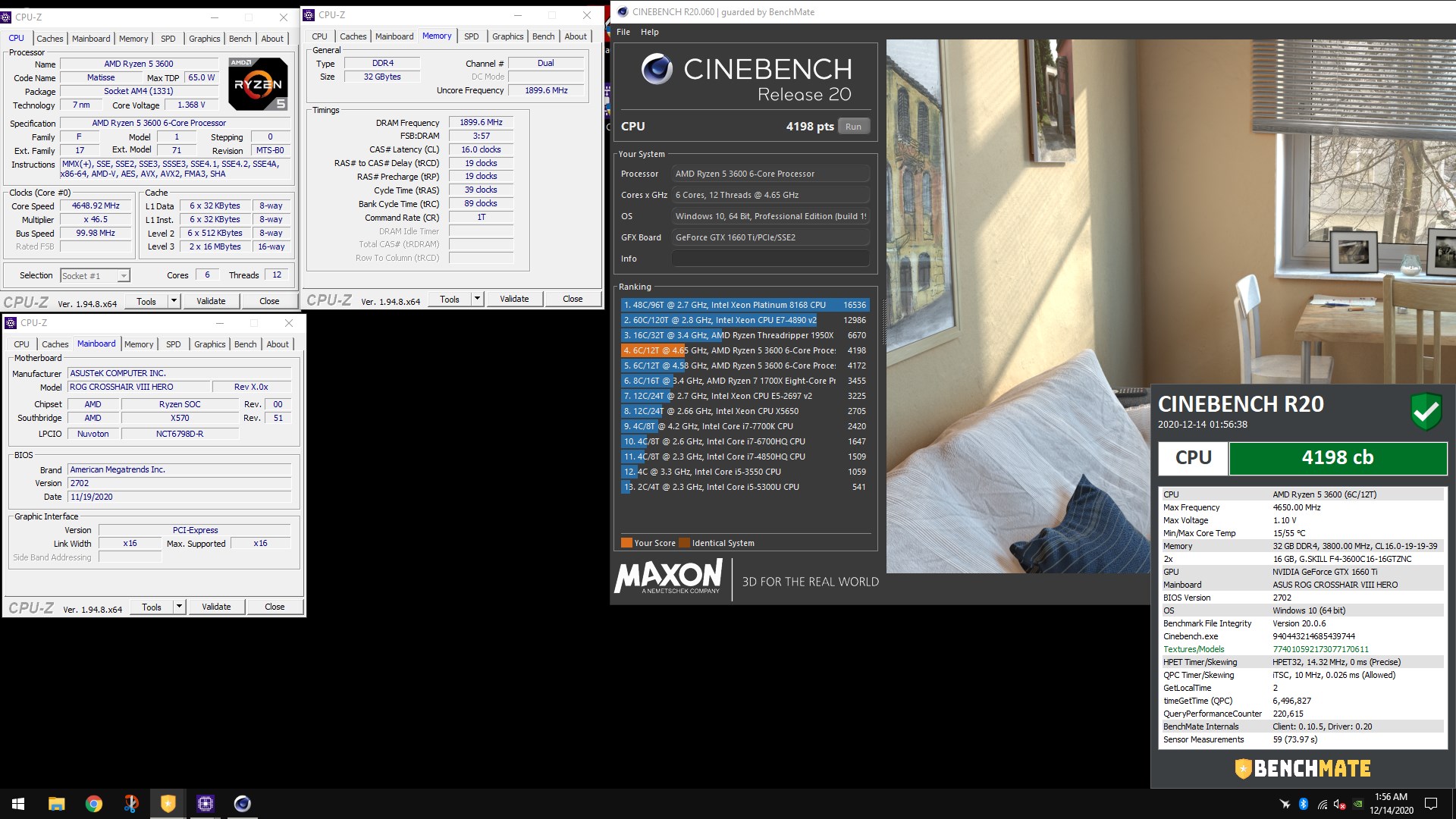Select ranking row Threadripper 1950X
The width and height of the screenshot is (1456, 819).
[745, 335]
